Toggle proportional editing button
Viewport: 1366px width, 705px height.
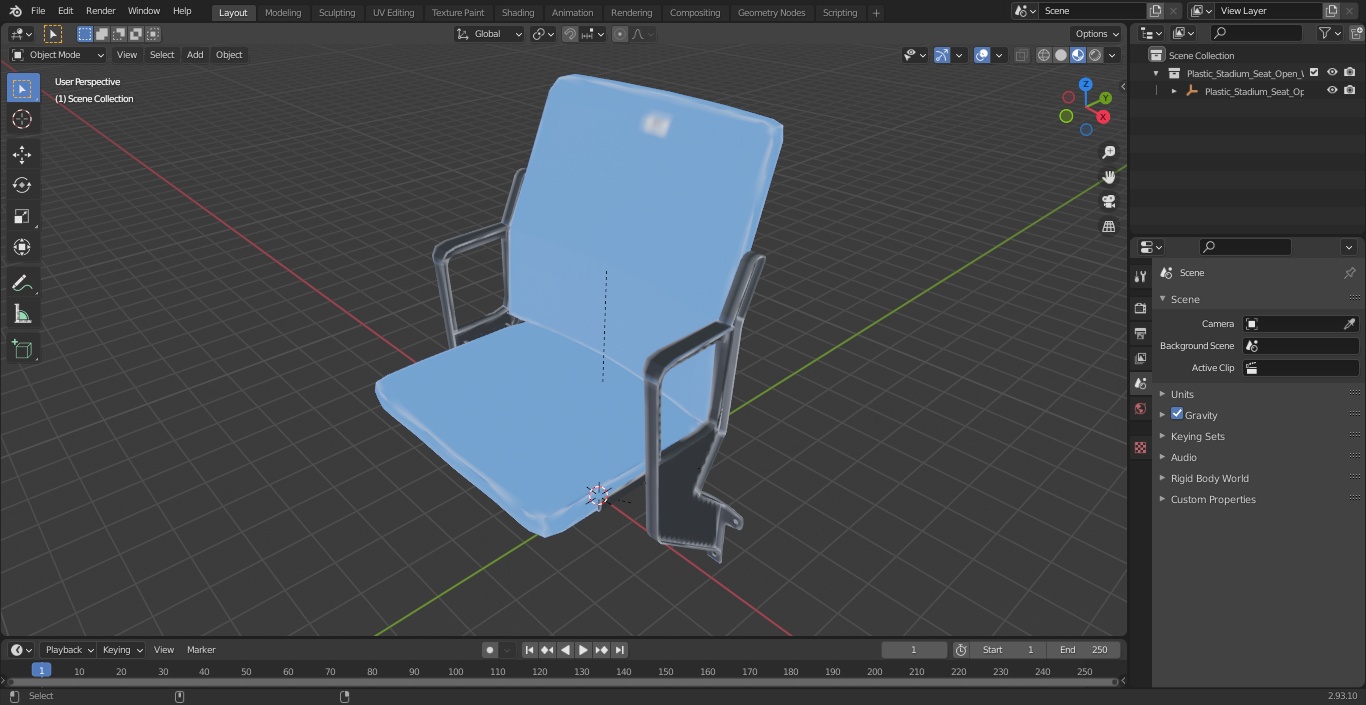click(620, 34)
